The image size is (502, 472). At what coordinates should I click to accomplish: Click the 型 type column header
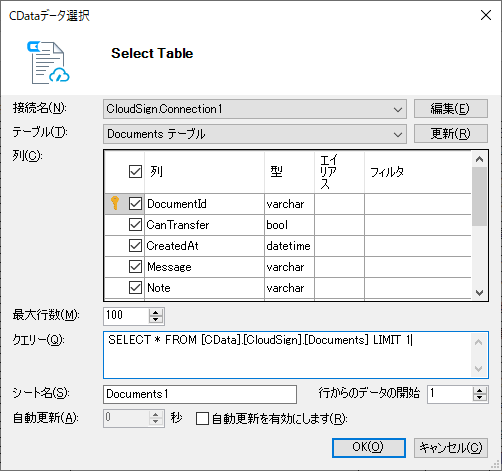289,172
